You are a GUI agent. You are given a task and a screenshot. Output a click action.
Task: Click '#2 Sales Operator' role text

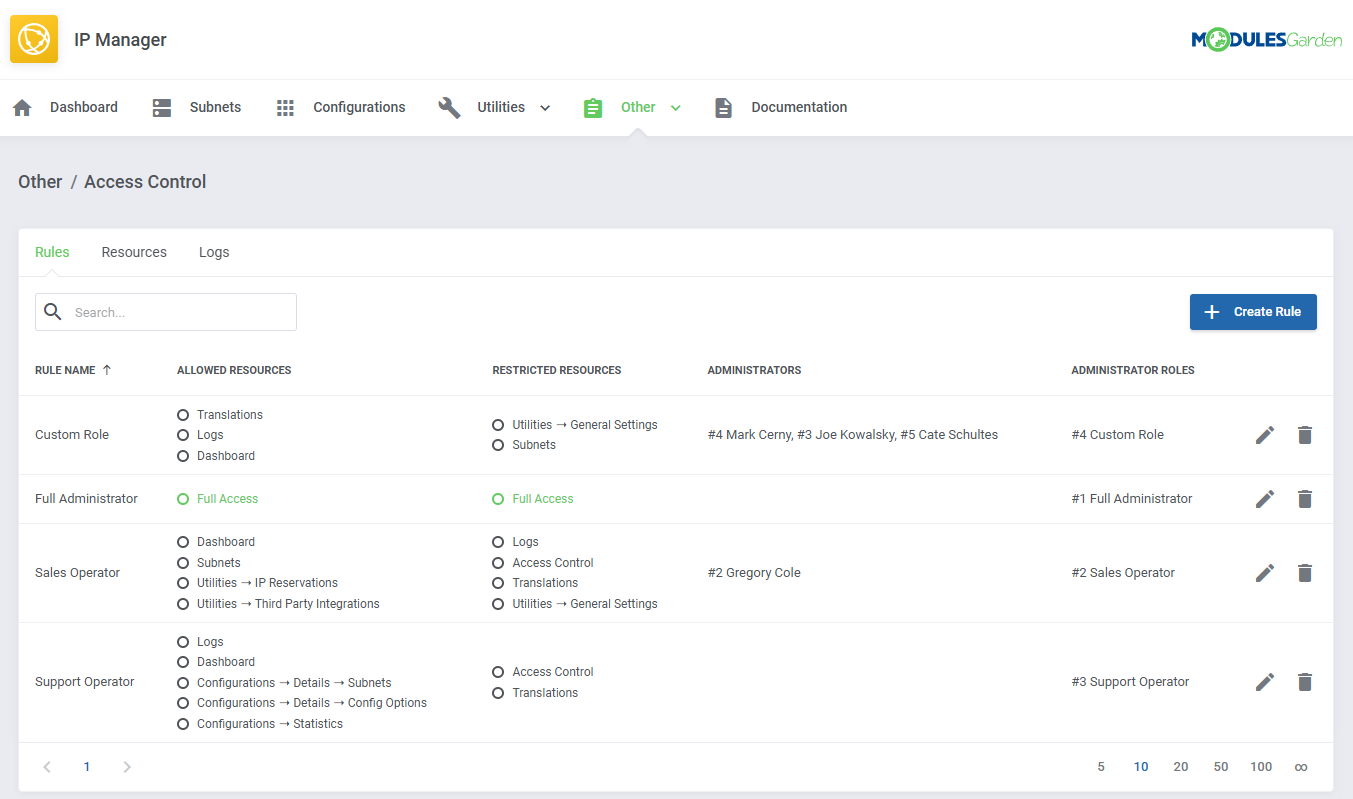click(1123, 573)
